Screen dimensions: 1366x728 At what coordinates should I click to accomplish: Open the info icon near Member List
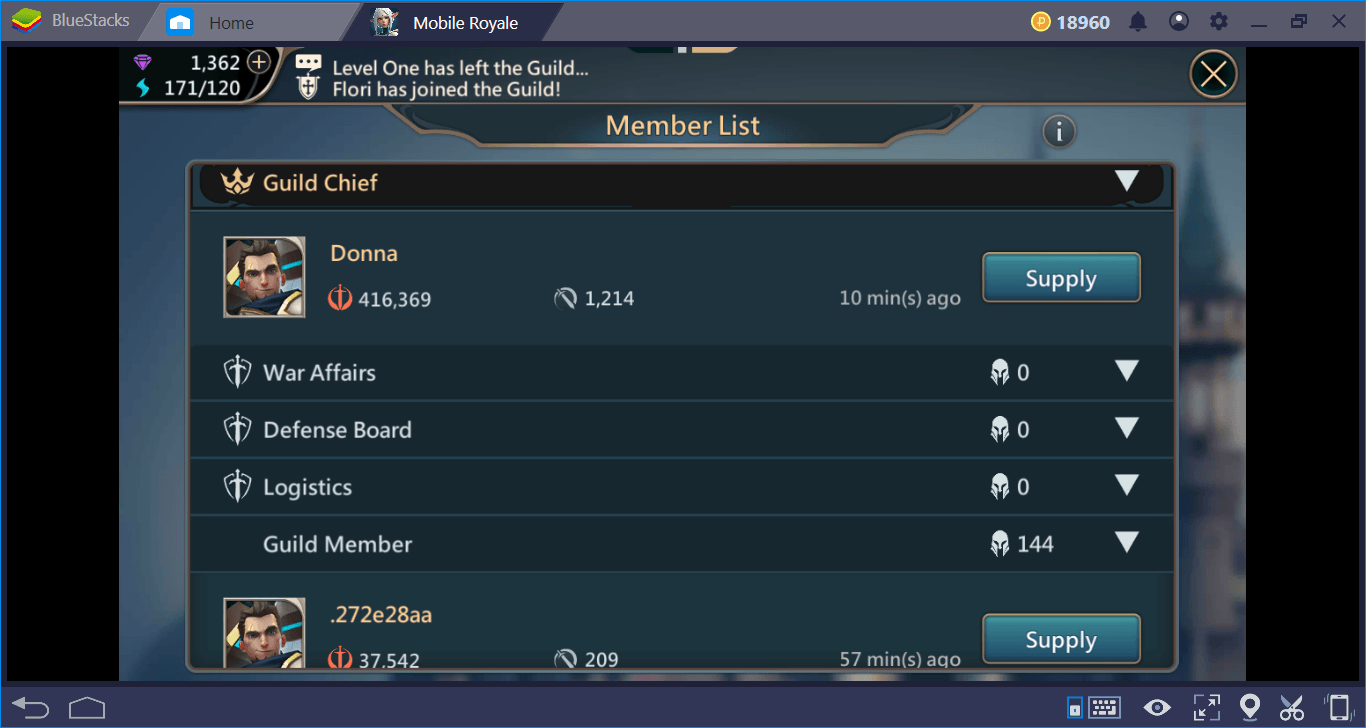[x=1059, y=131]
